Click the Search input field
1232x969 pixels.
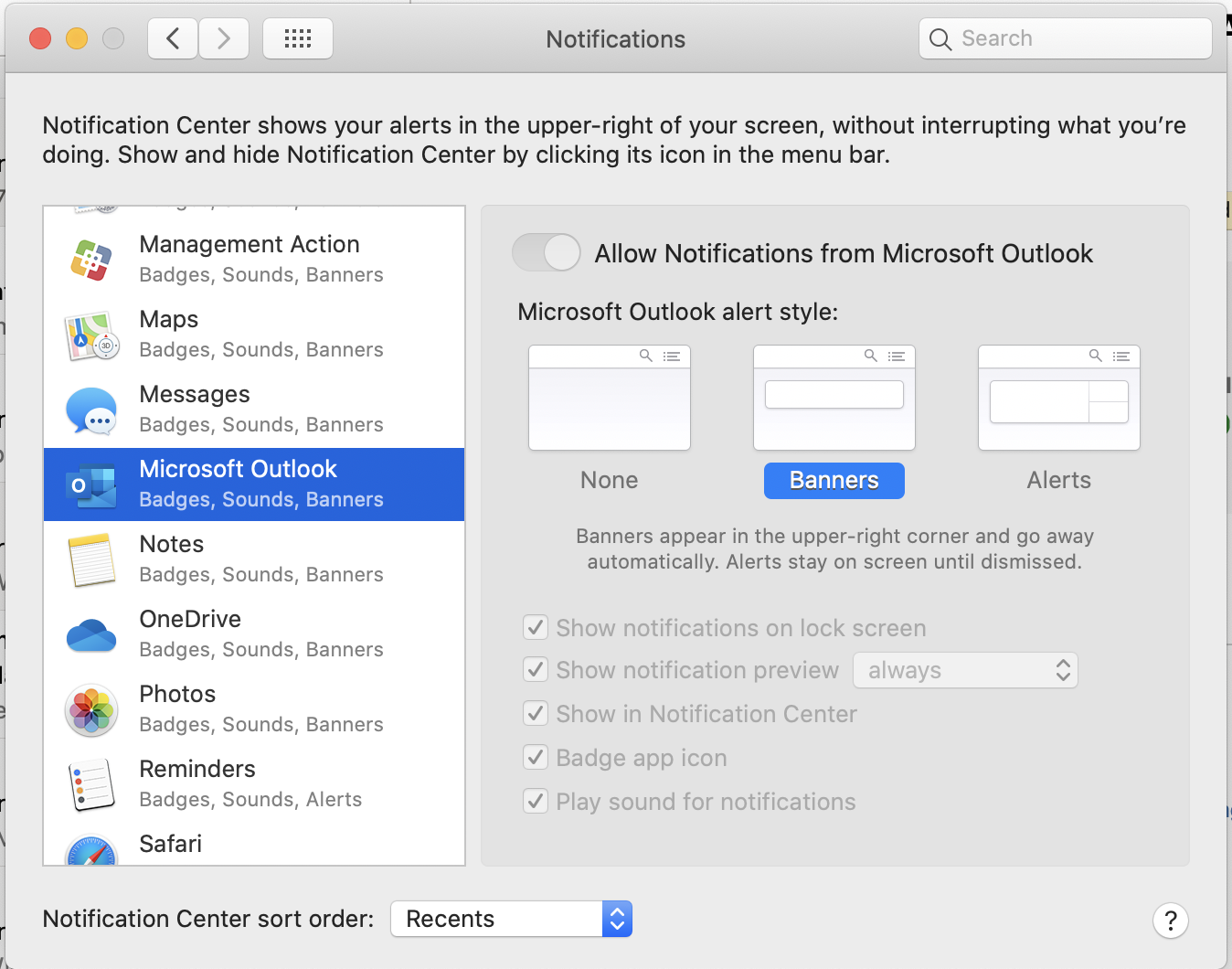point(1066,38)
